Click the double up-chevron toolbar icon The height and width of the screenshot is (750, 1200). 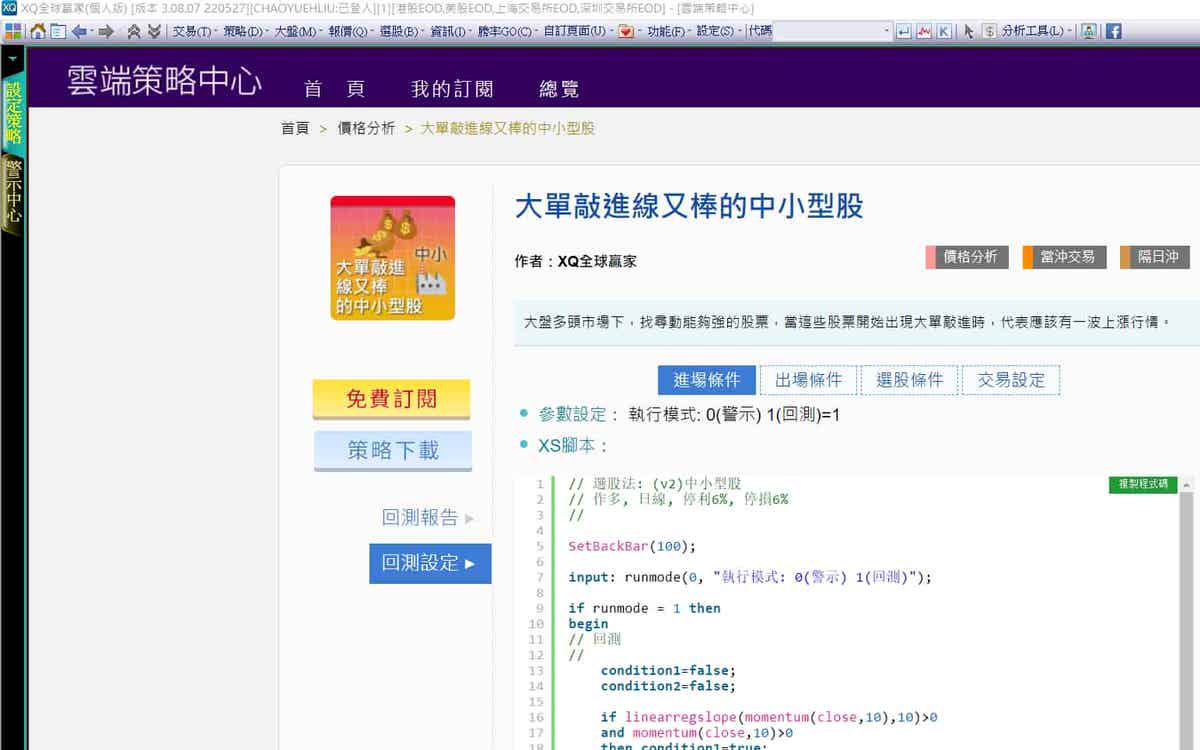click(x=134, y=31)
